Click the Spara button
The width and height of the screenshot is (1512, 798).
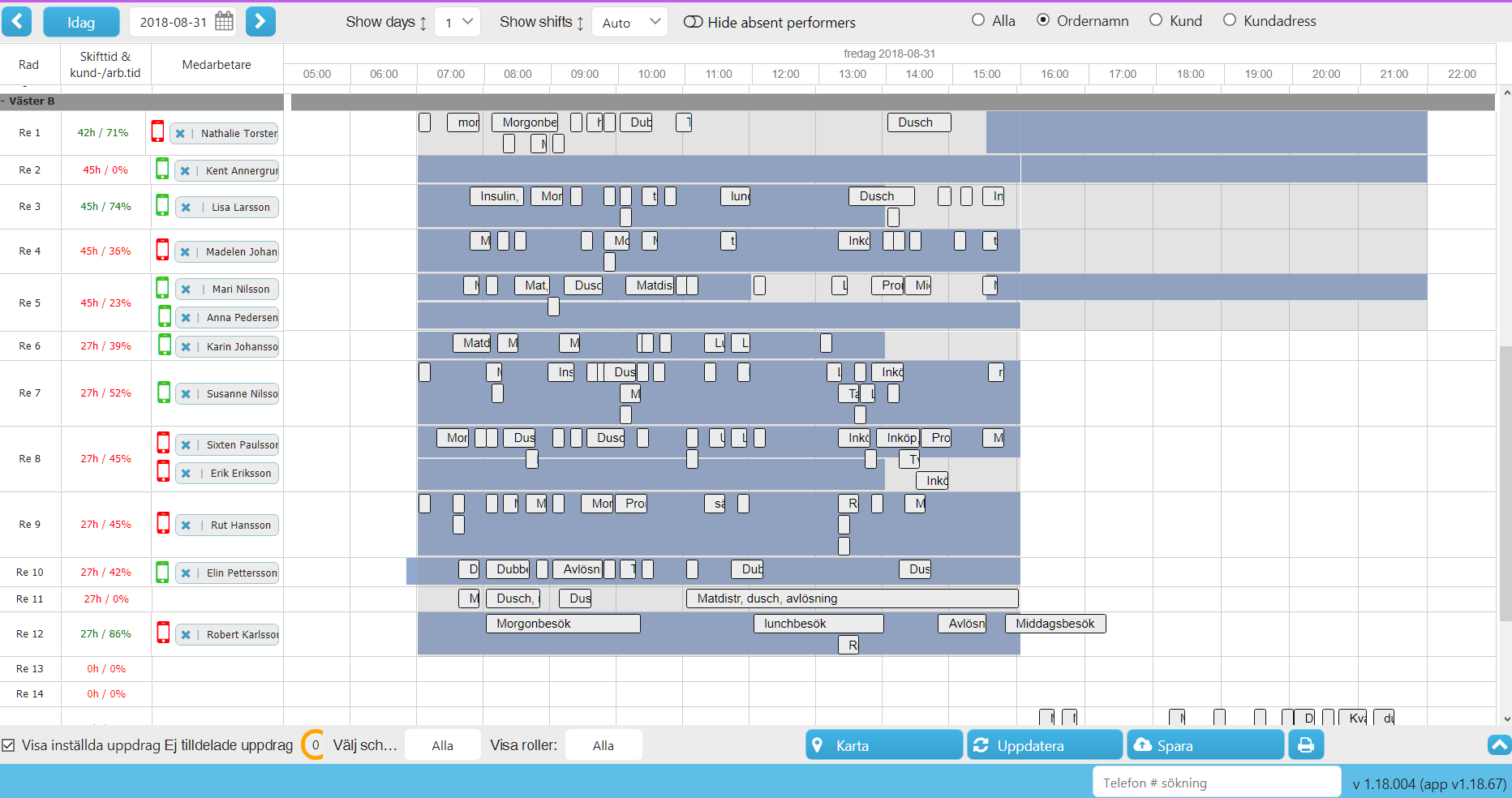point(1205,744)
